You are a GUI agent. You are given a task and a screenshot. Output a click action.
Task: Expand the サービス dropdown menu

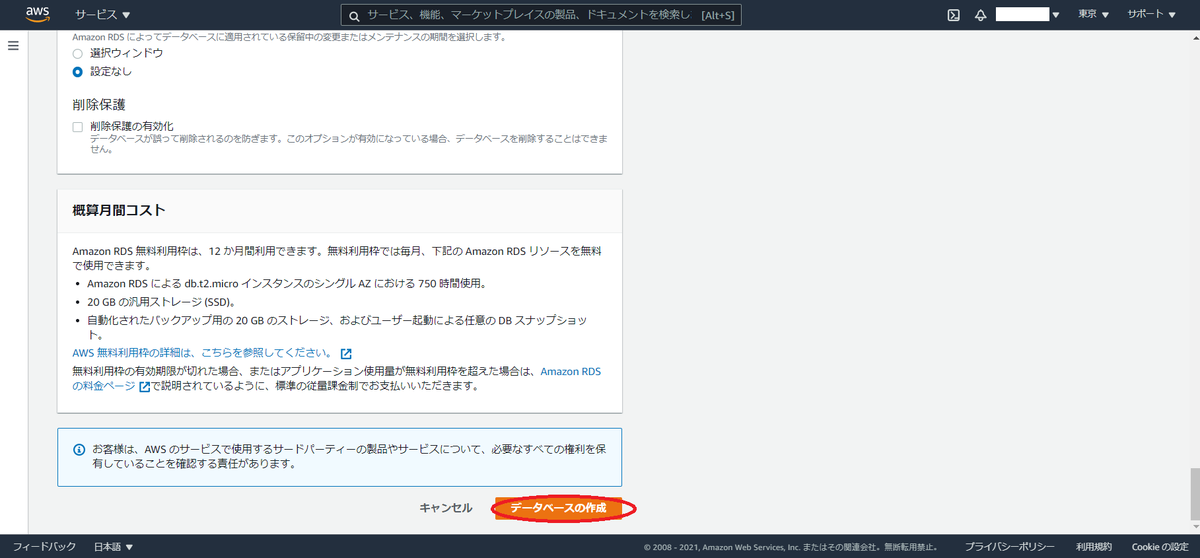pos(102,15)
